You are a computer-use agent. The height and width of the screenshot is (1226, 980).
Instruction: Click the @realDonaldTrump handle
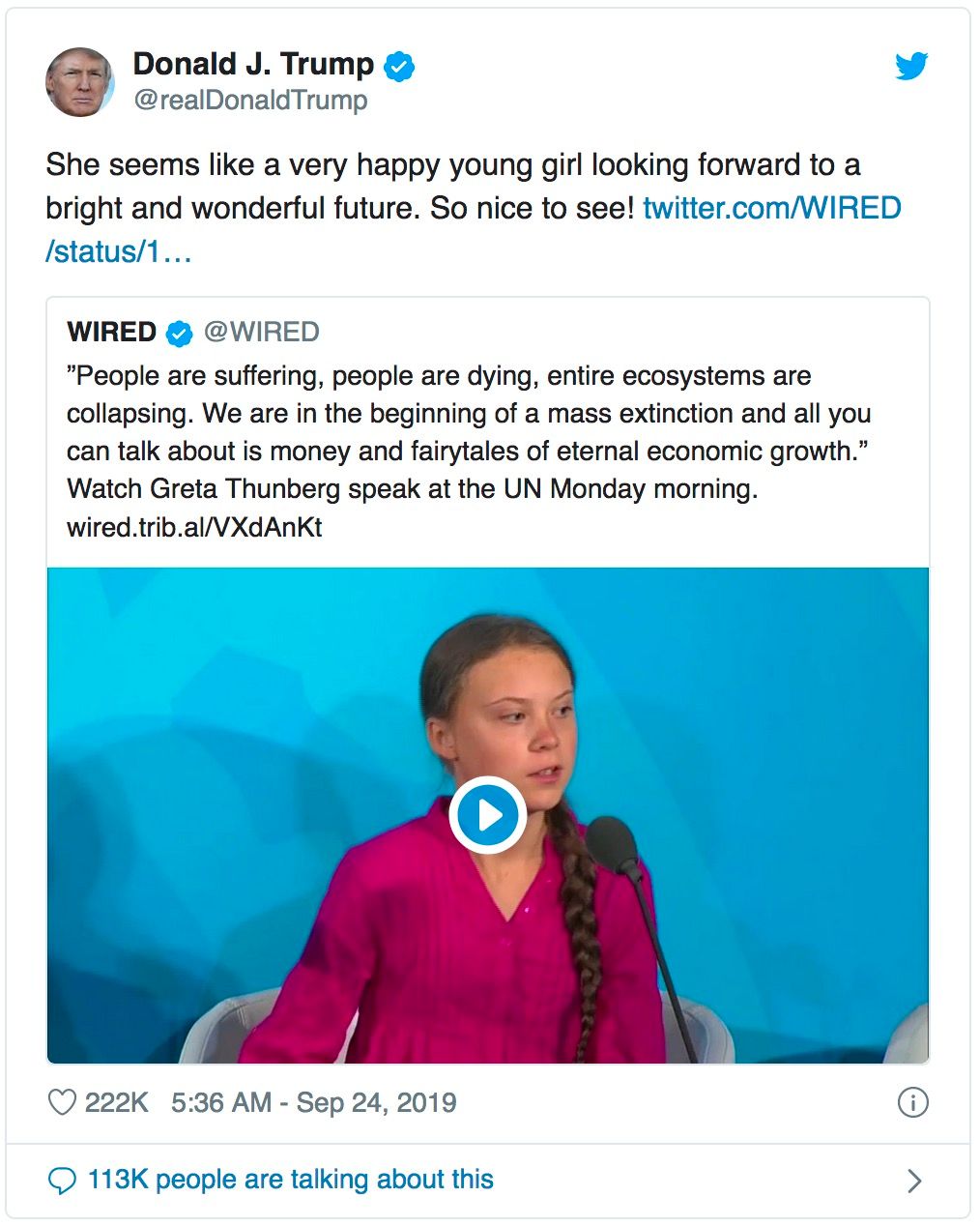coord(250,101)
